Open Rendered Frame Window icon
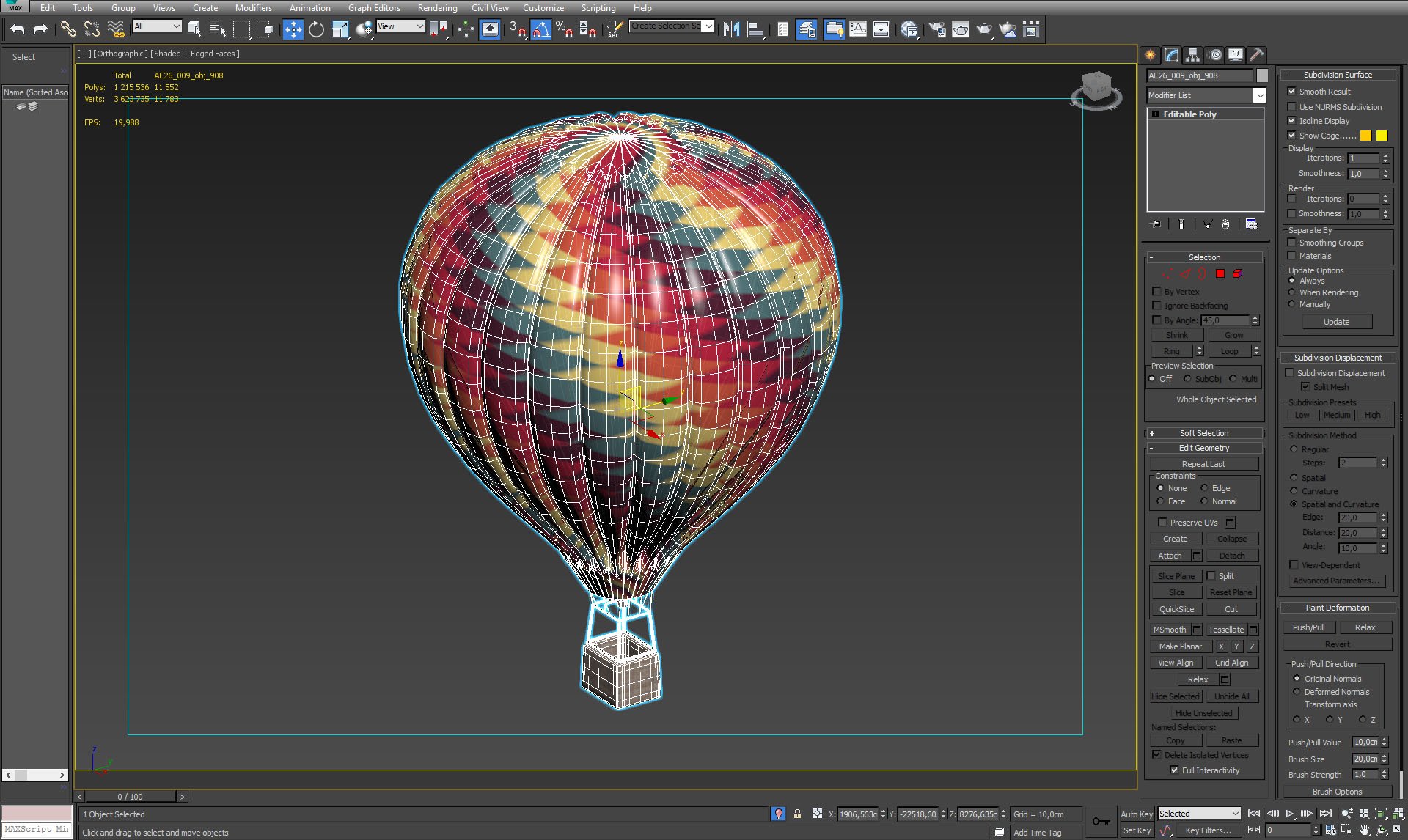The width and height of the screenshot is (1408, 840). (x=961, y=29)
